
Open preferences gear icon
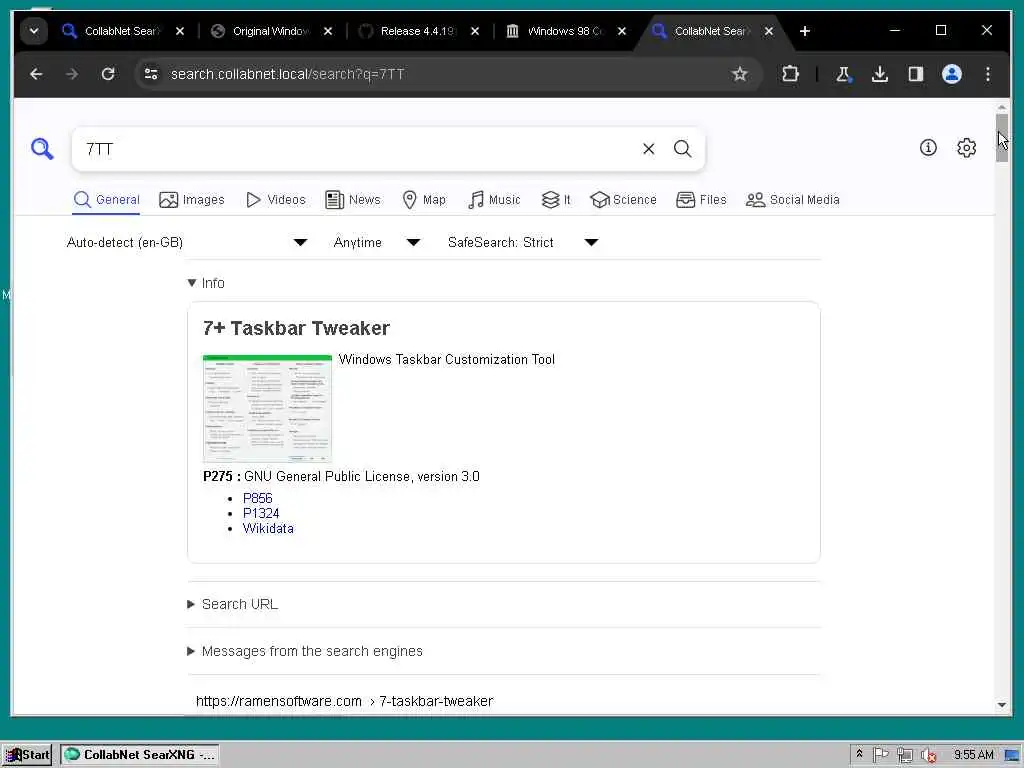pyautogui.click(x=967, y=148)
